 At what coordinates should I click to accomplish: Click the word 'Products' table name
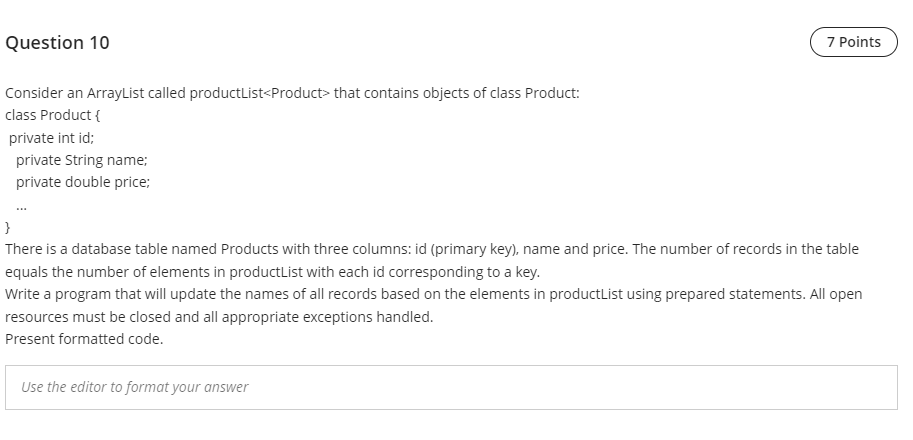tap(250, 249)
